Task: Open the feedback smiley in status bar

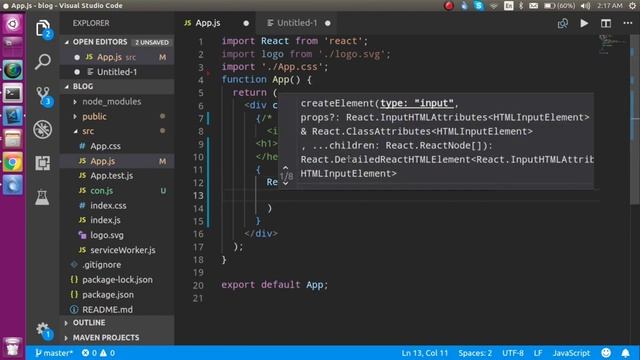Action: pyautogui.click(x=606, y=353)
